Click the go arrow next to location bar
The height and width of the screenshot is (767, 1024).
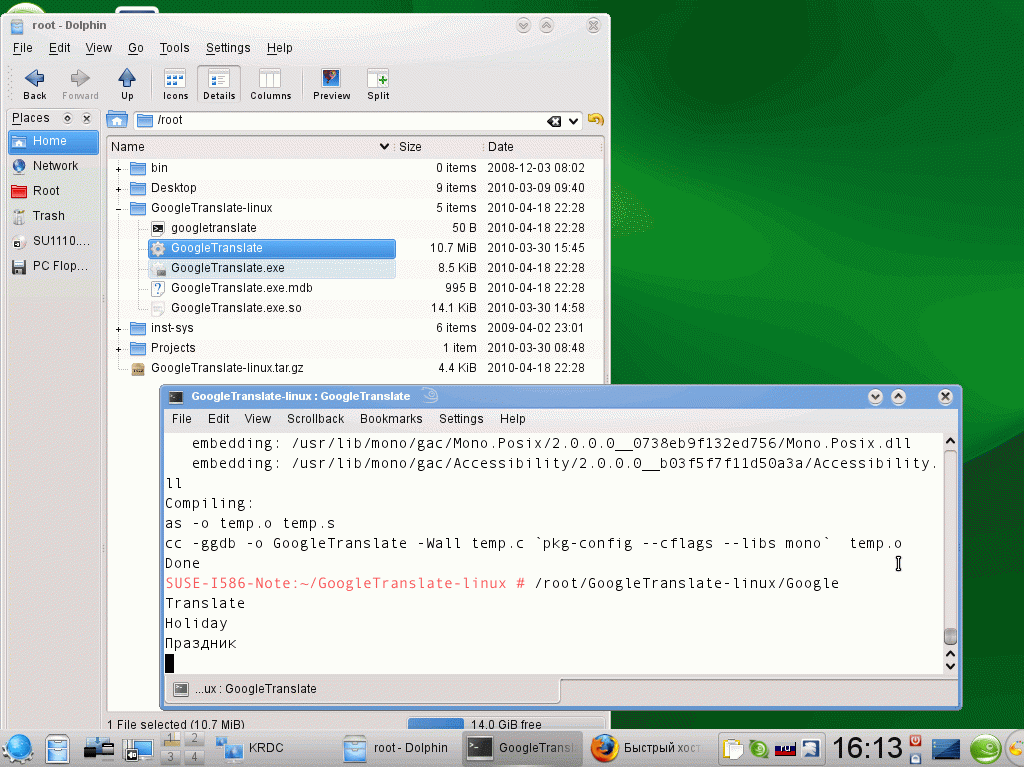(x=596, y=120)
